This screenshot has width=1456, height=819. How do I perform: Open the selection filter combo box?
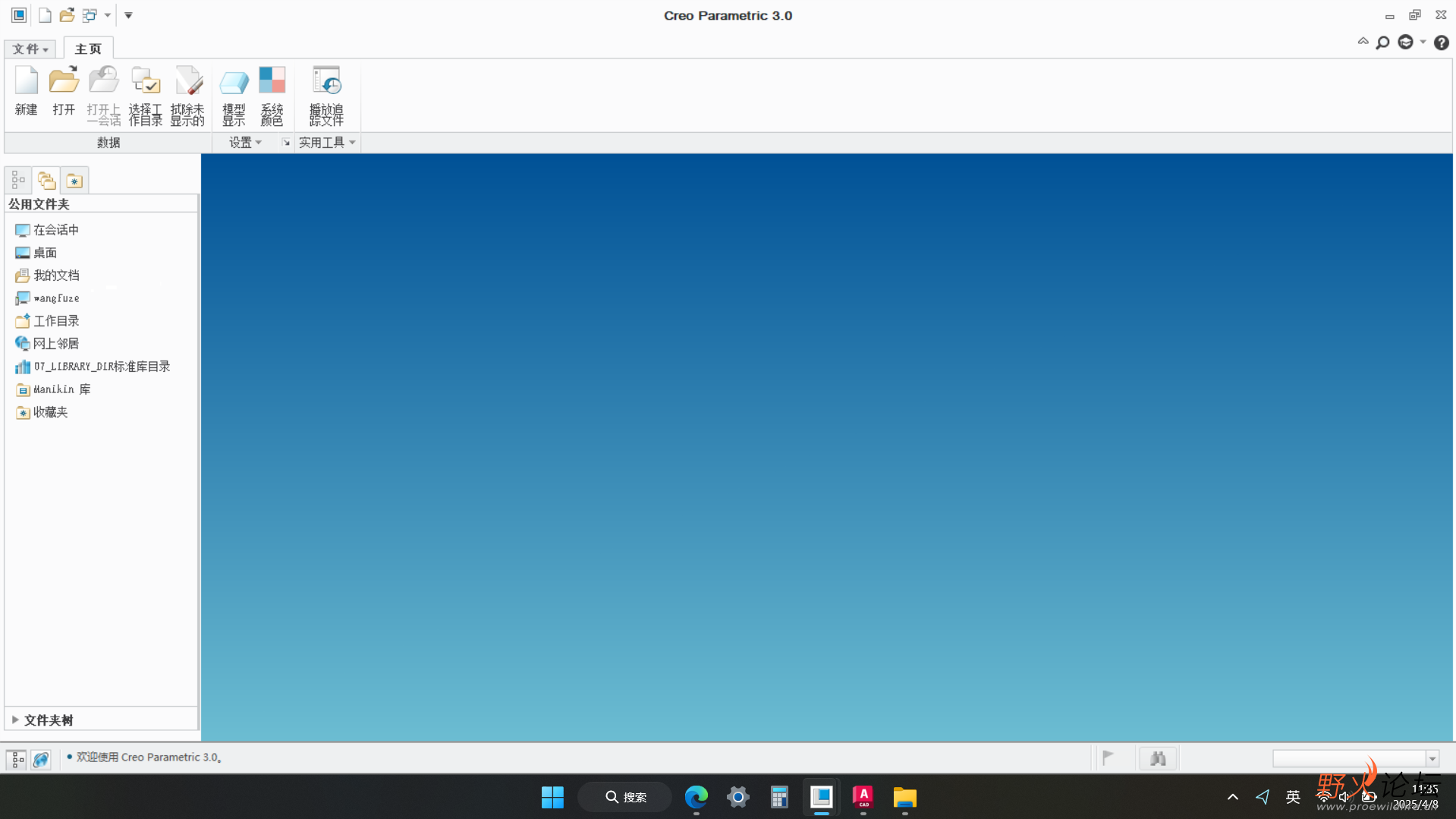tap(1356, 758)
